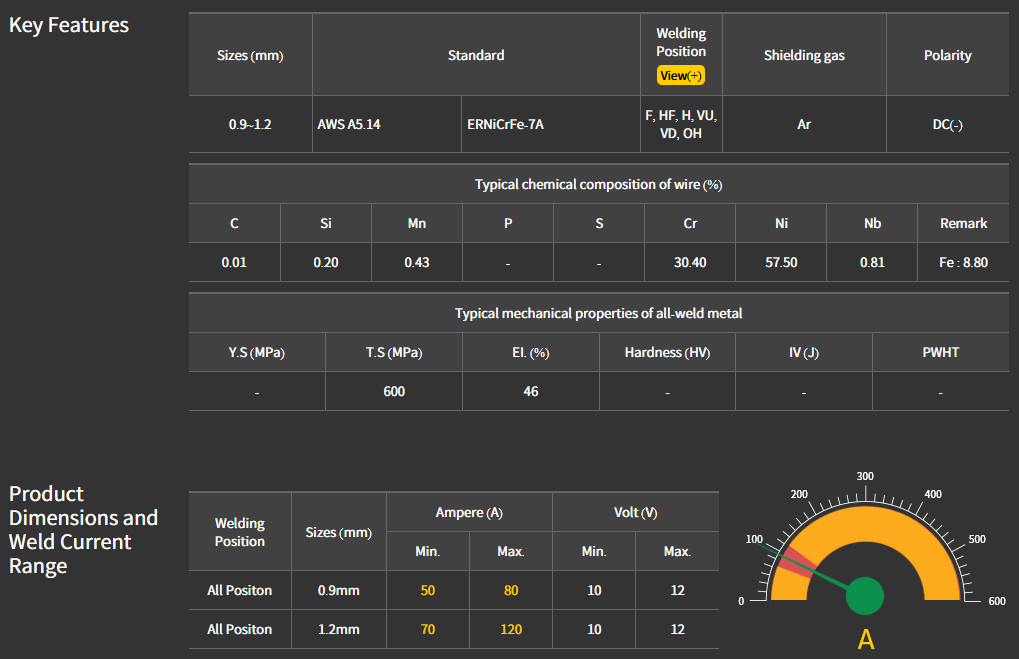Click the green gauge needle hub
This screenshot has height=659, width=1019.
point(865,596)
